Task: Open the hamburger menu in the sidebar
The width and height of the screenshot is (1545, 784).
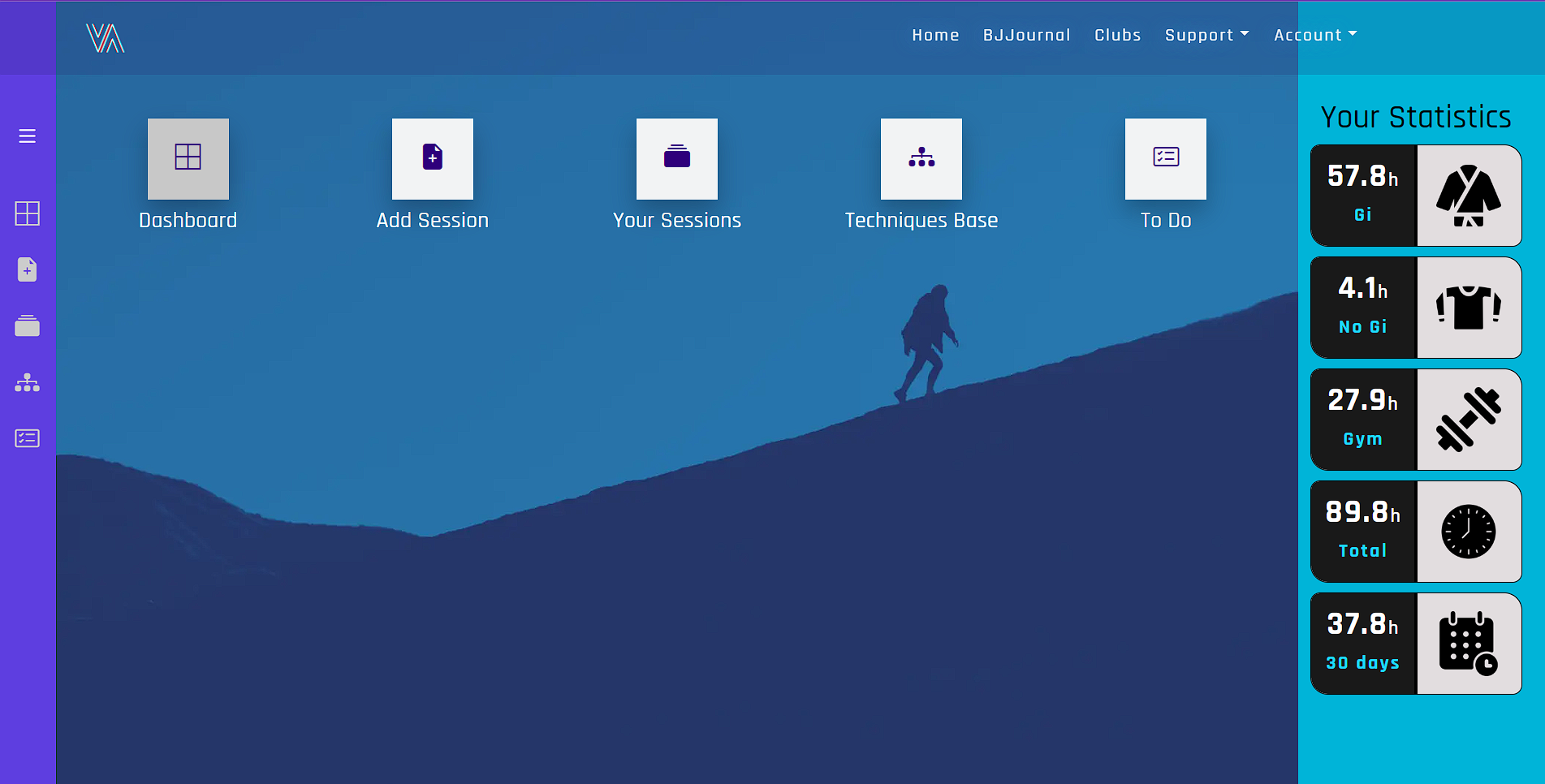Action: click(x=28, y=136)
